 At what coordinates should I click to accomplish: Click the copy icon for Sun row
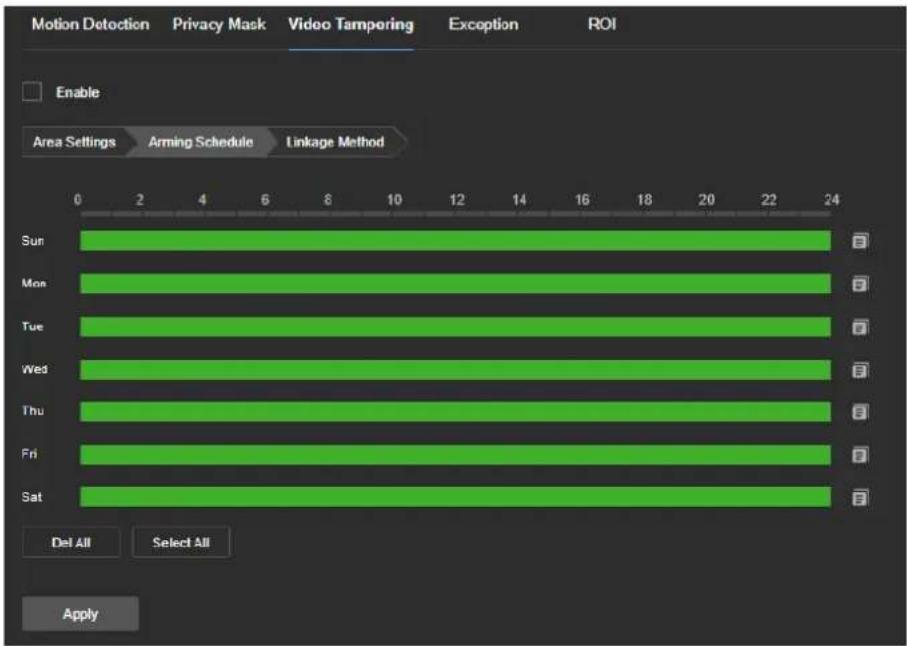tap(860, 241)
